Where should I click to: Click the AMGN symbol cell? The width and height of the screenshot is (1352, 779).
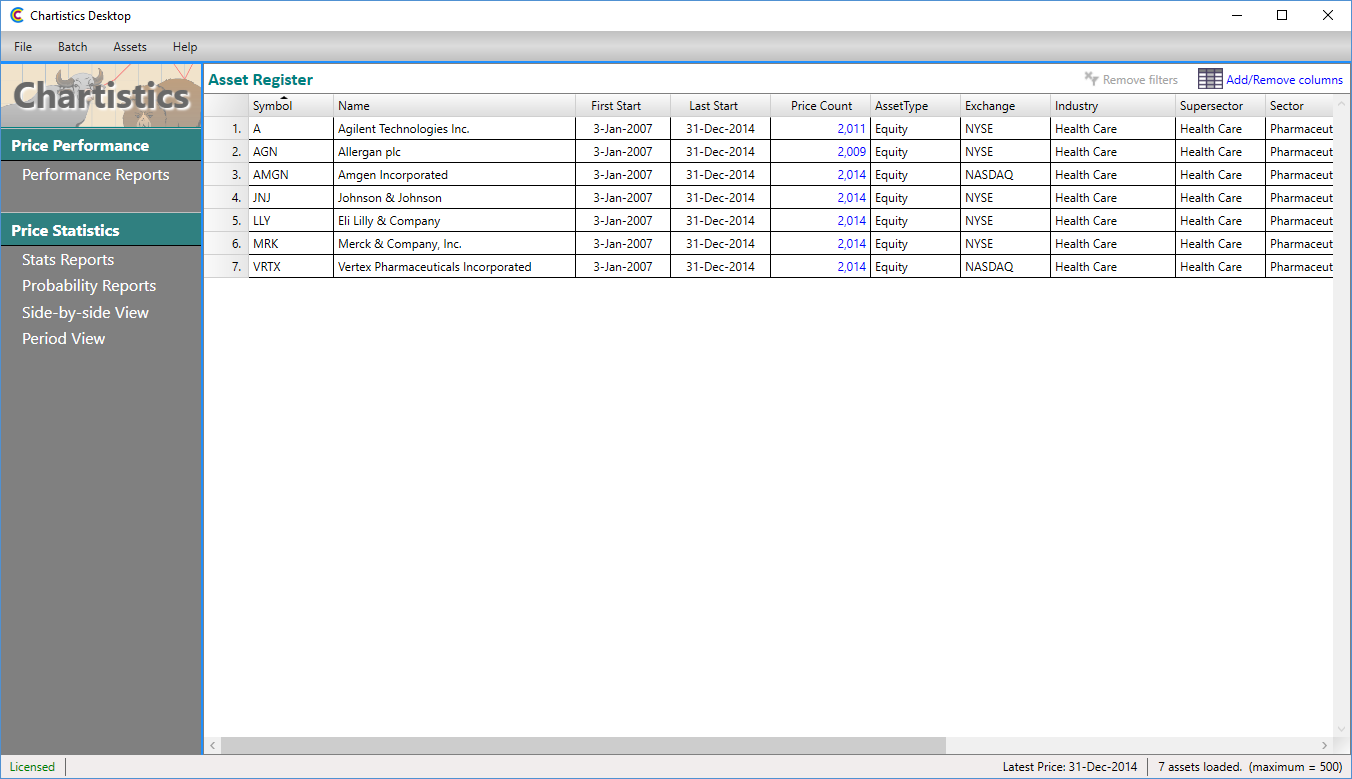(291, 175)
